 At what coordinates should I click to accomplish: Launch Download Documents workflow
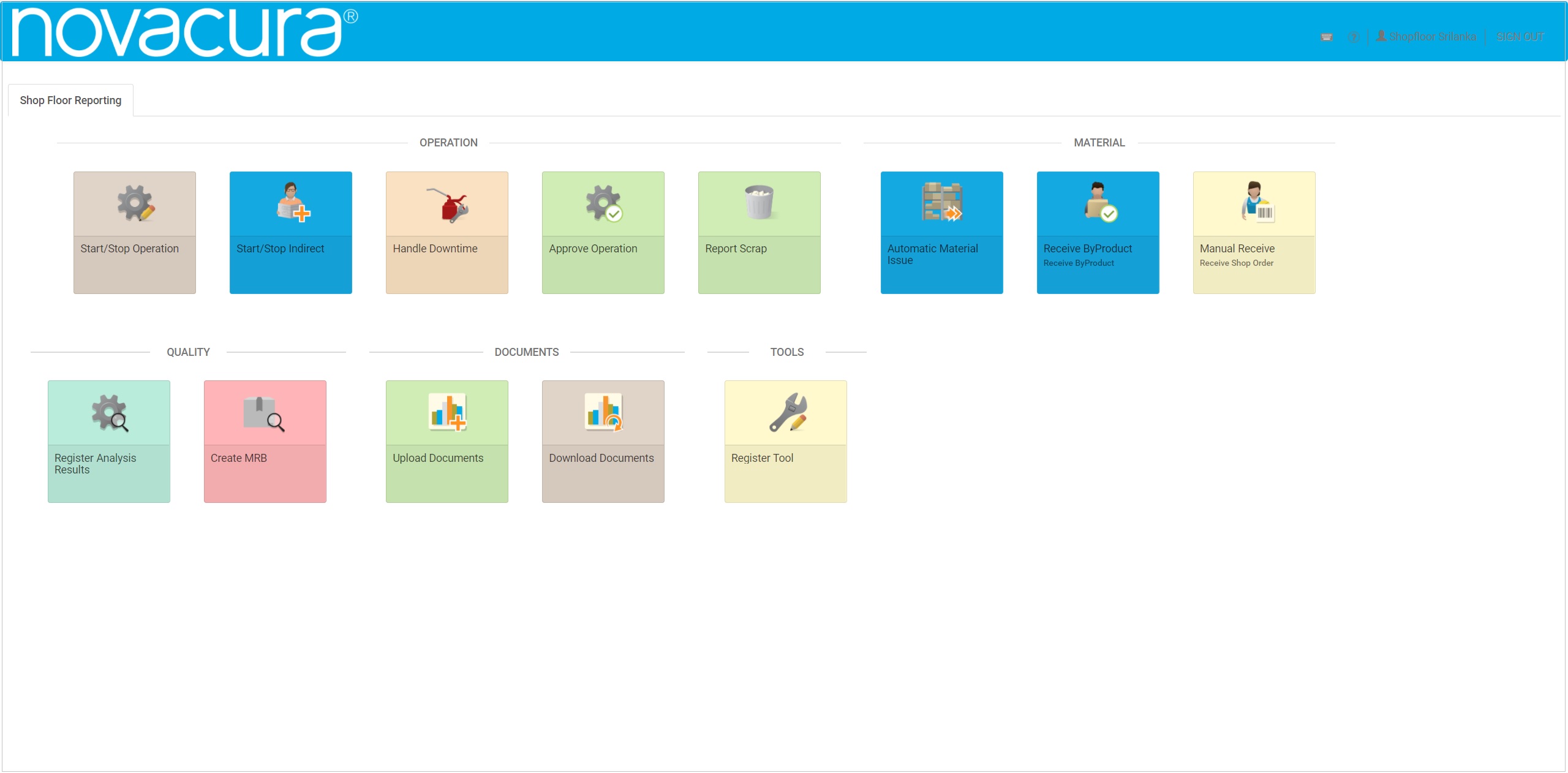(603, 442)
